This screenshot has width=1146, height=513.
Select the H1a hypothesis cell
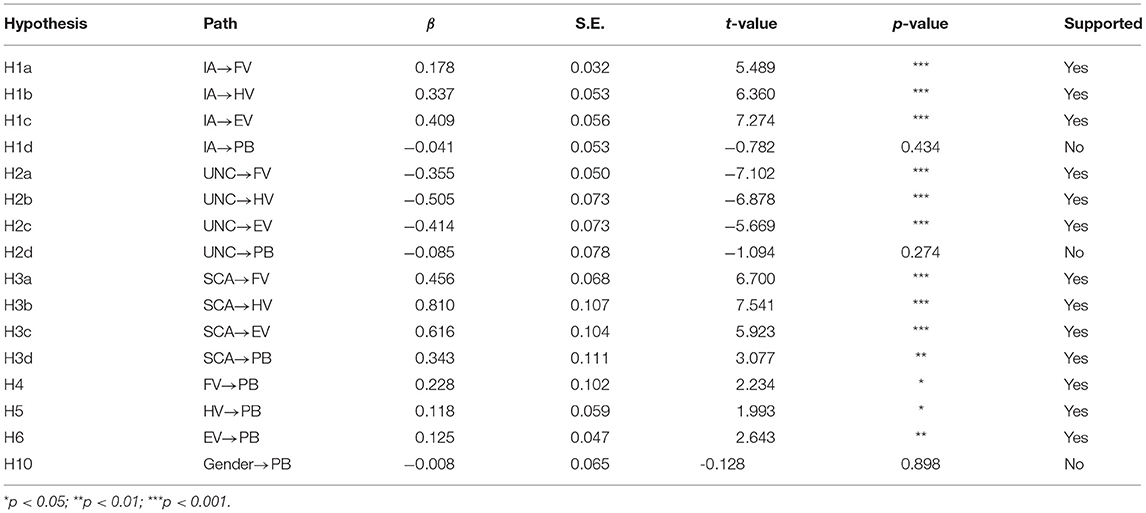[x=19, y=69]
